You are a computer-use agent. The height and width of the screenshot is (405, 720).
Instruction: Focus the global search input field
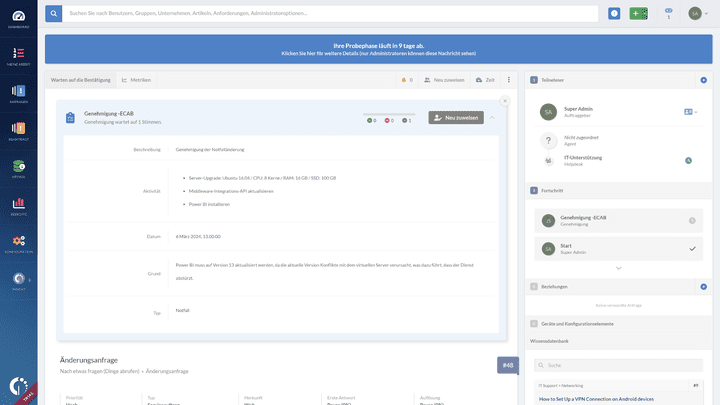pos(330,13)
